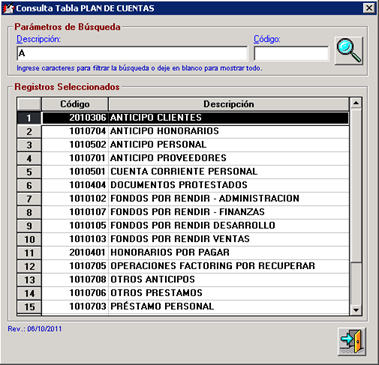Click row header number 5

click(x=29, y=172)
